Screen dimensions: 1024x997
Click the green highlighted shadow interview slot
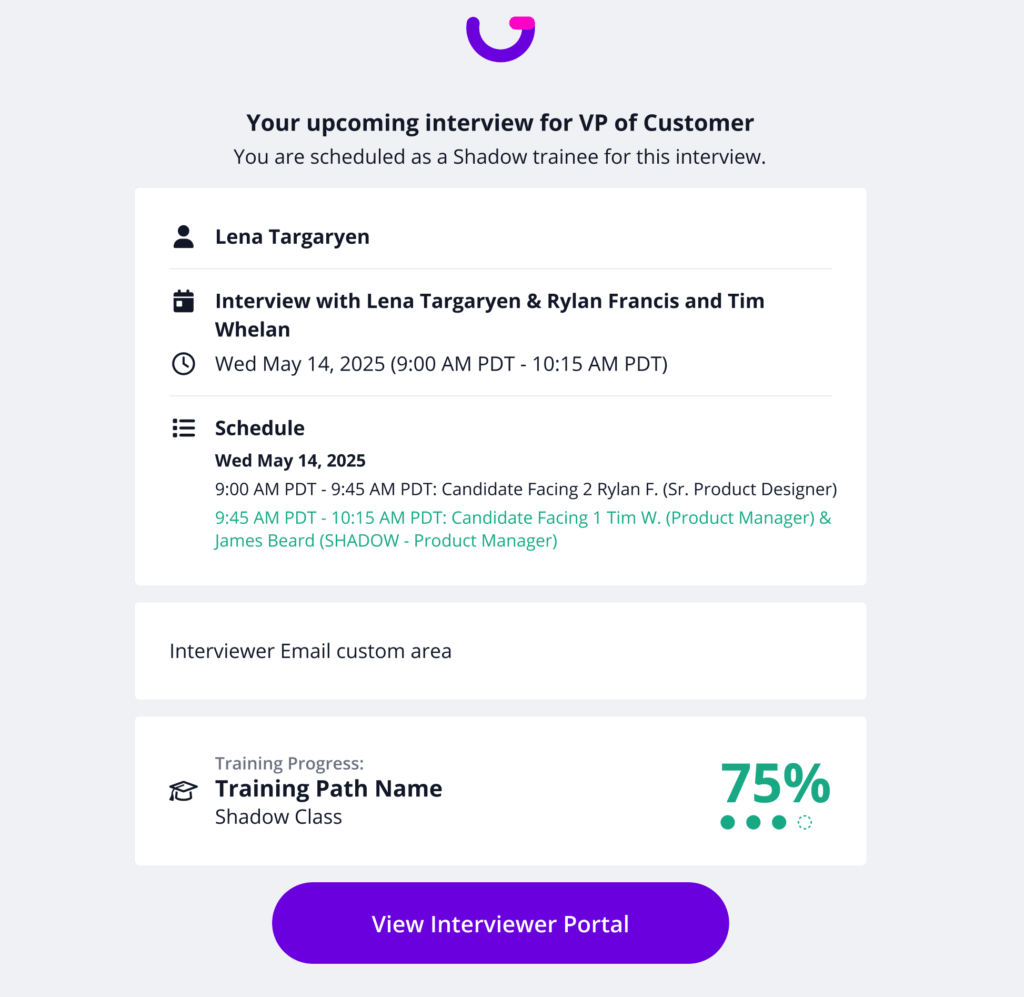pyautogui.click(x=523, y=529)
